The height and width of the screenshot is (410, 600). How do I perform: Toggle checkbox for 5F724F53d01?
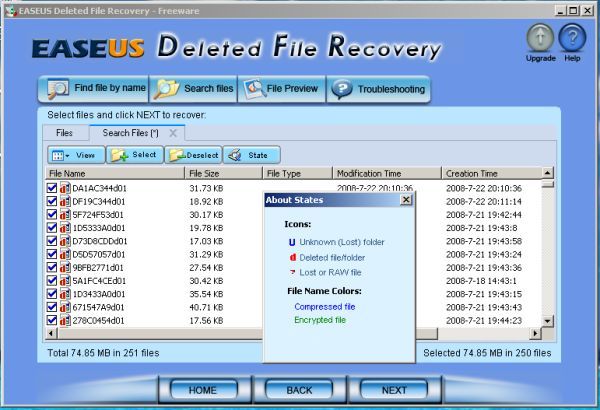click(x=52, y=214)
